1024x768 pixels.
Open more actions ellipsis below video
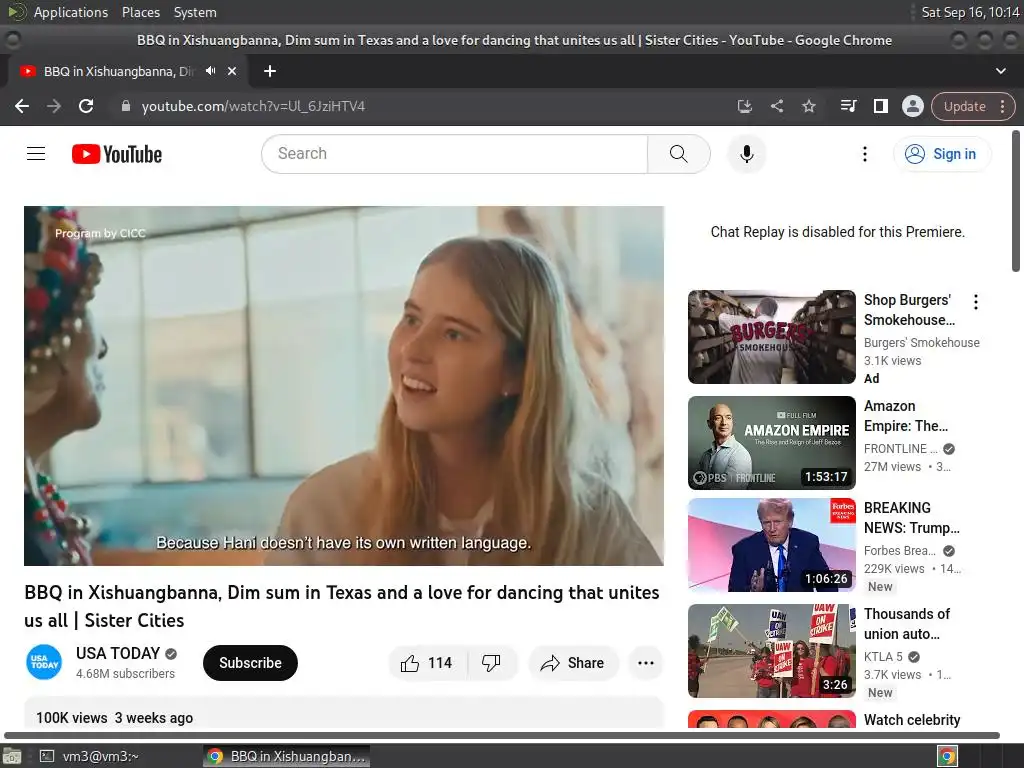(645, 663)
